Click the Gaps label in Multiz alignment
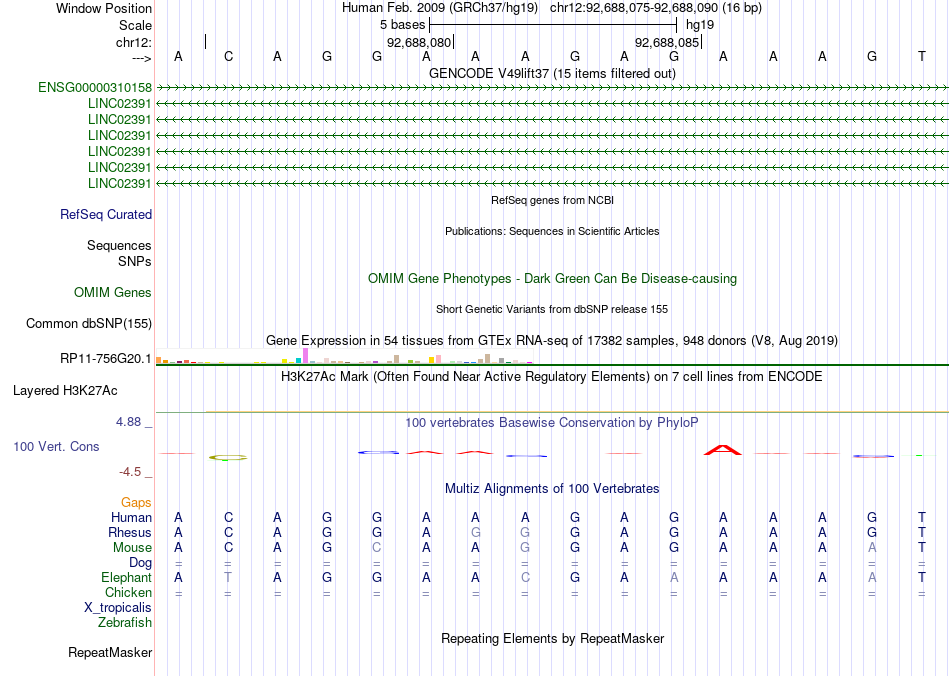950x676 pixels. coord(136,502)
